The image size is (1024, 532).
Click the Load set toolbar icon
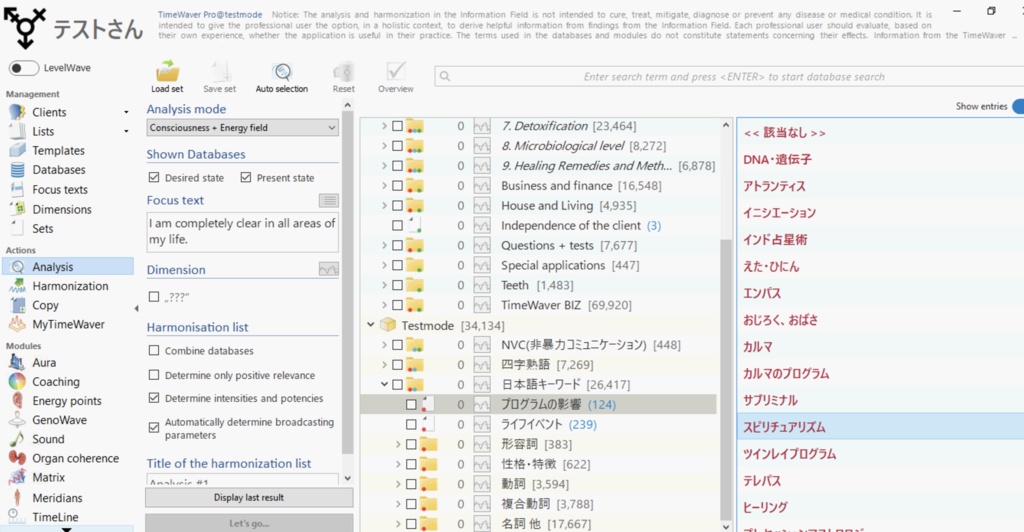[x=167, y=76]
